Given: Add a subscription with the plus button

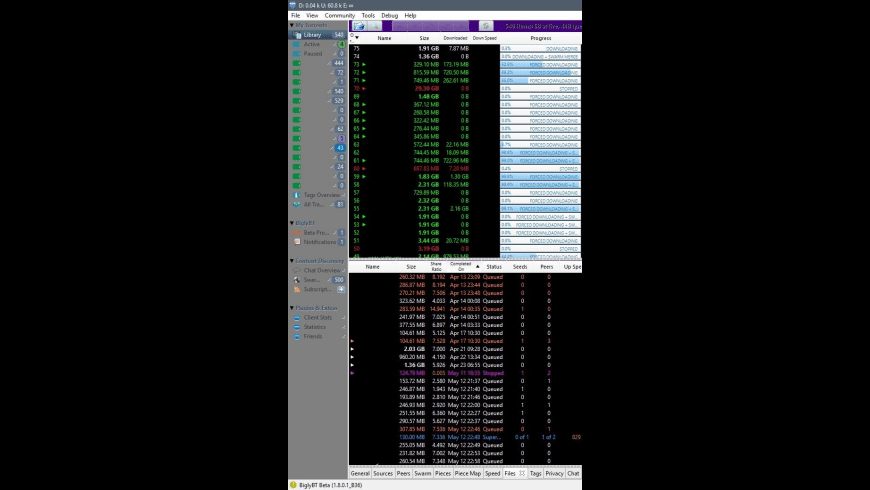Looking at the screenshot, I should coord(341,289).
